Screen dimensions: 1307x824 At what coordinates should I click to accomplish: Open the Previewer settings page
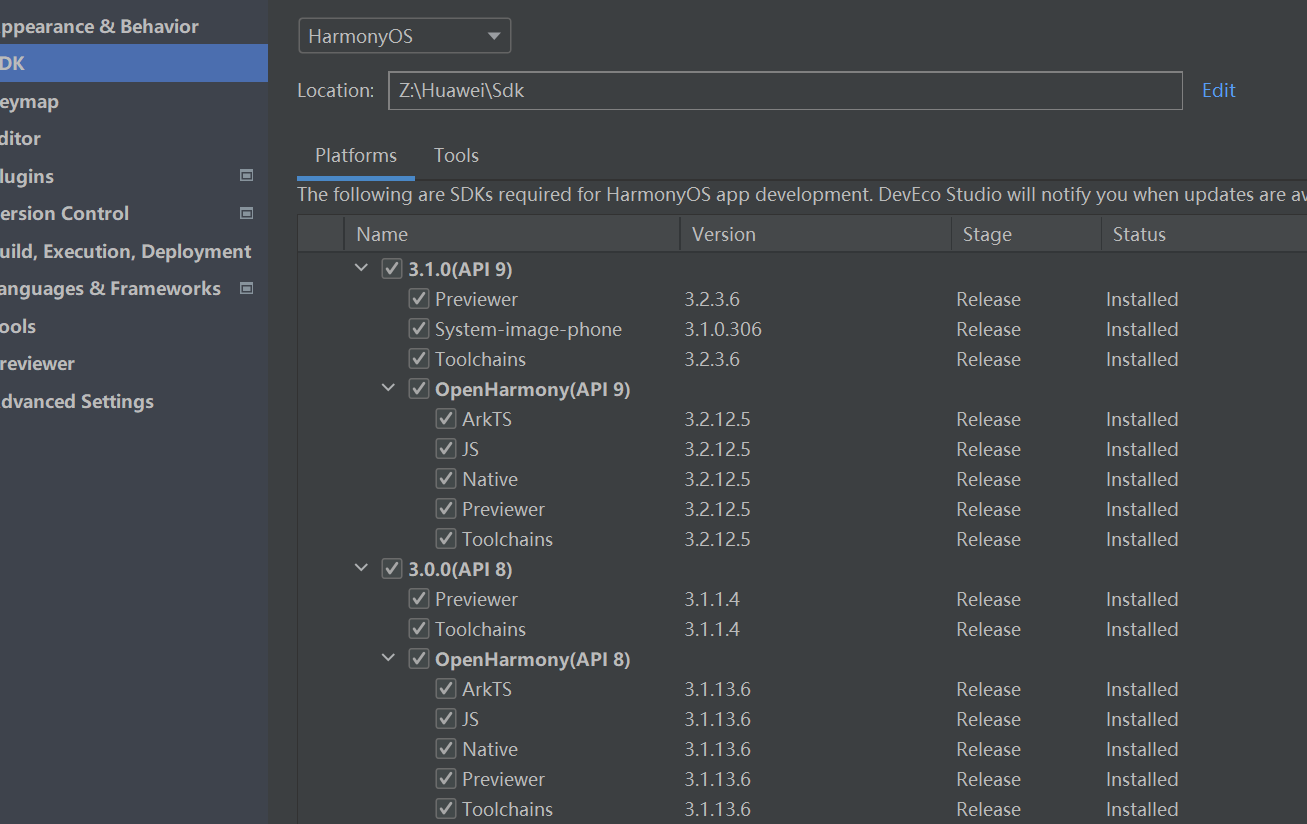pos(37,363)
